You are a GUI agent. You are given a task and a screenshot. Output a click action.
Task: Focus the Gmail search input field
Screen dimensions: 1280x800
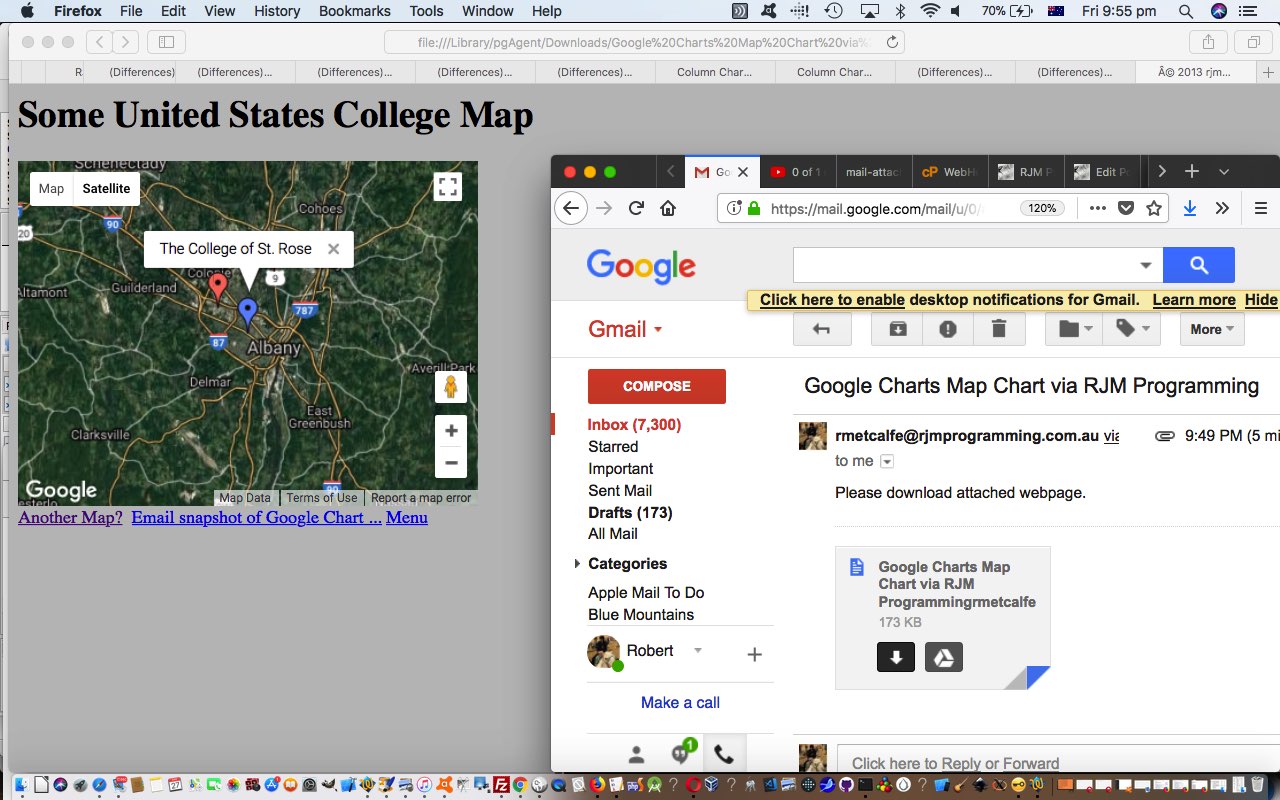click(965, 265)
